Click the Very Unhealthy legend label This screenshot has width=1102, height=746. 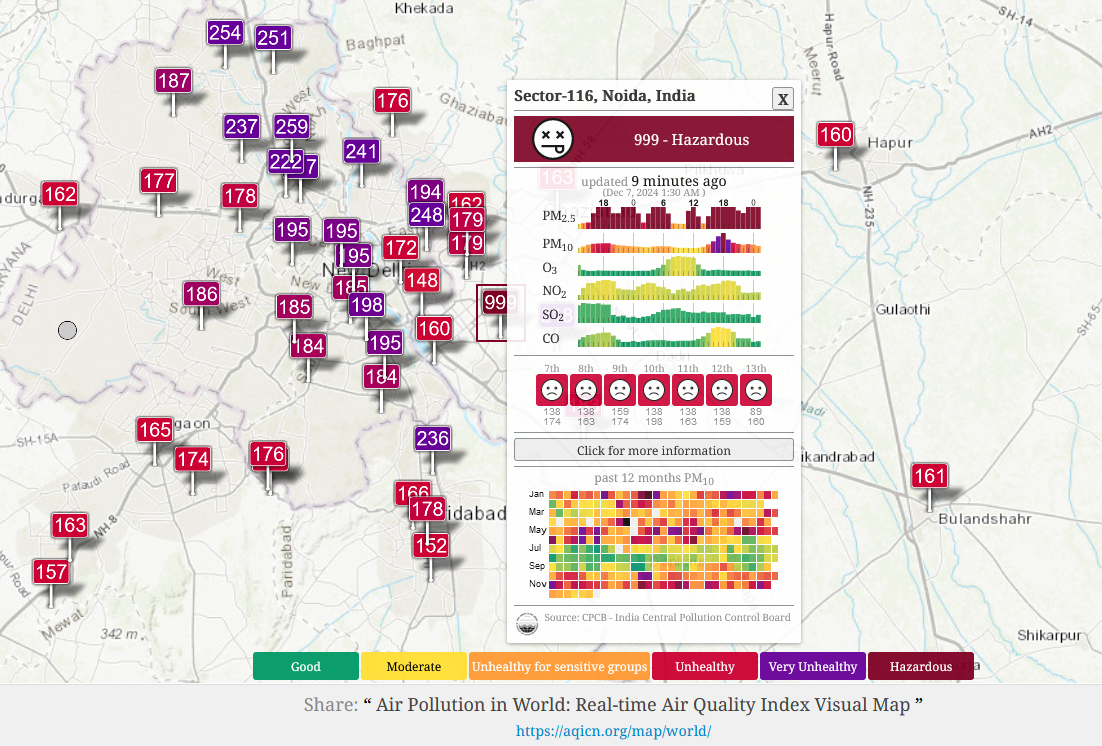tap(812, 667)
